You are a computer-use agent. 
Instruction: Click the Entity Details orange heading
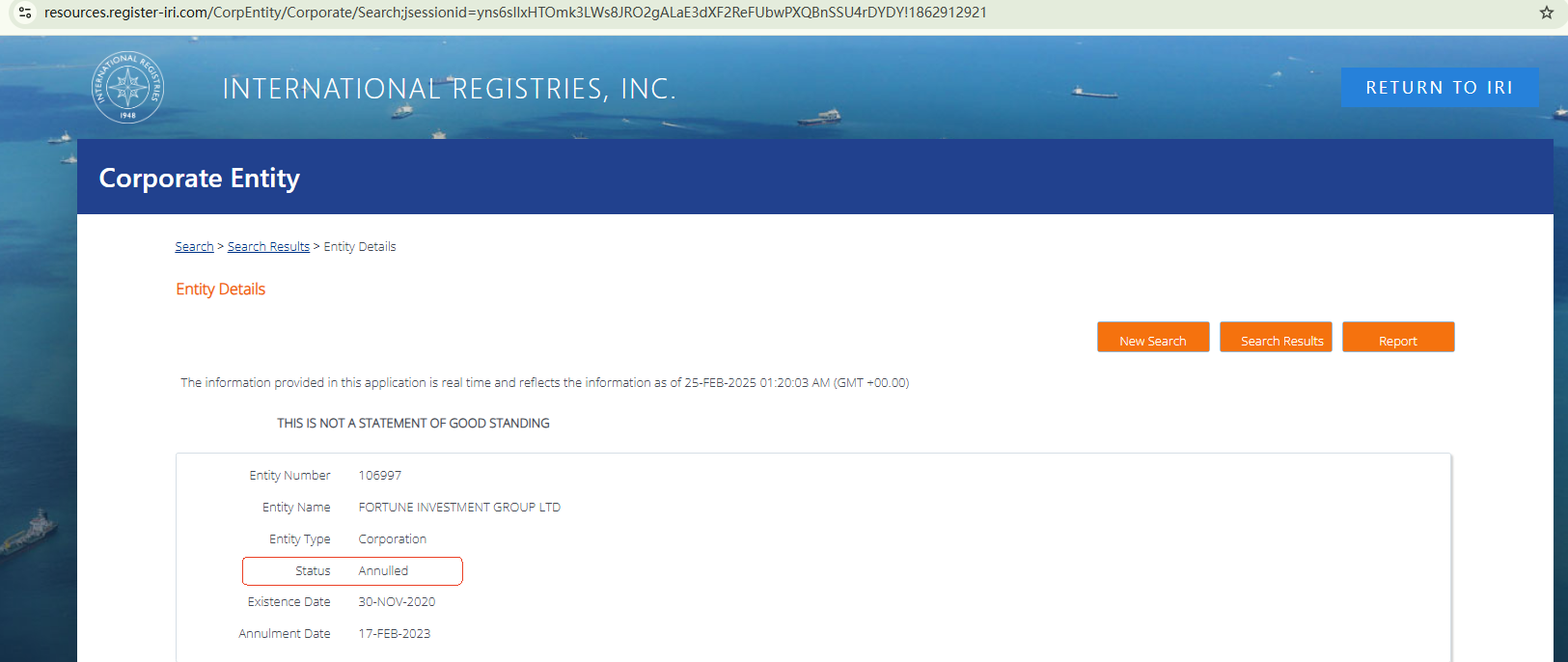point(220,290)
